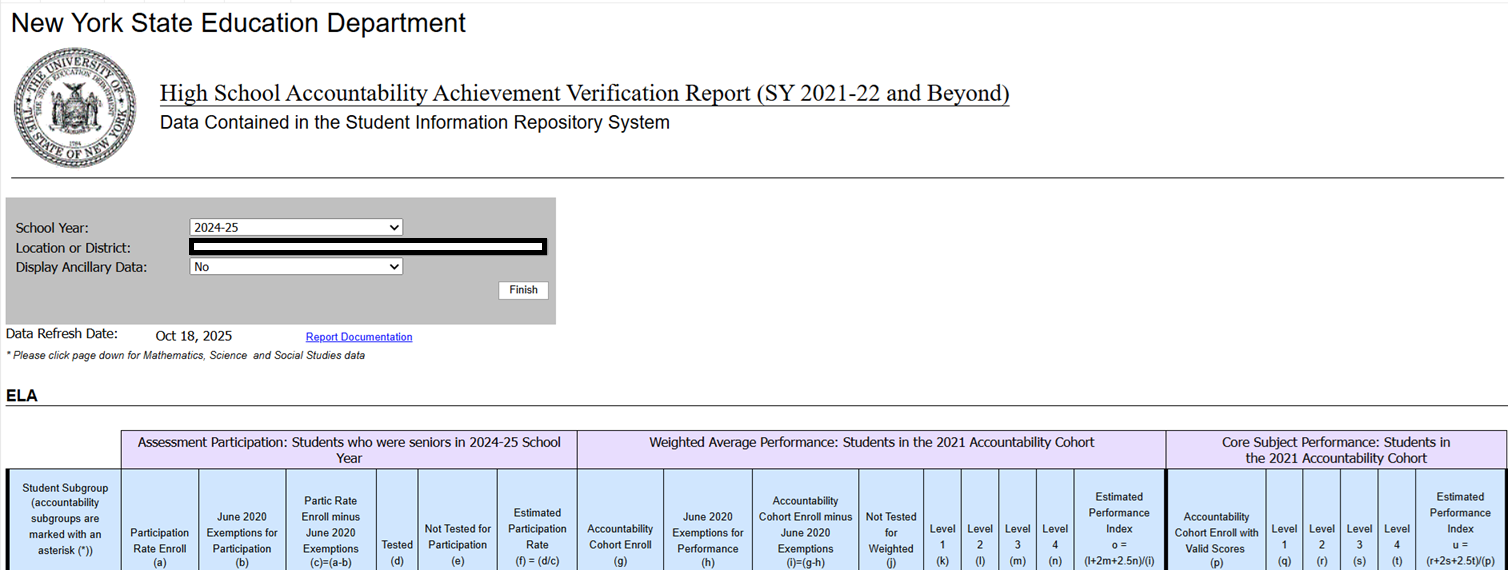The image size is (1508, 570).
Task: Select the Core Subject Performance header cell
Action: [x=1336, y=450]
